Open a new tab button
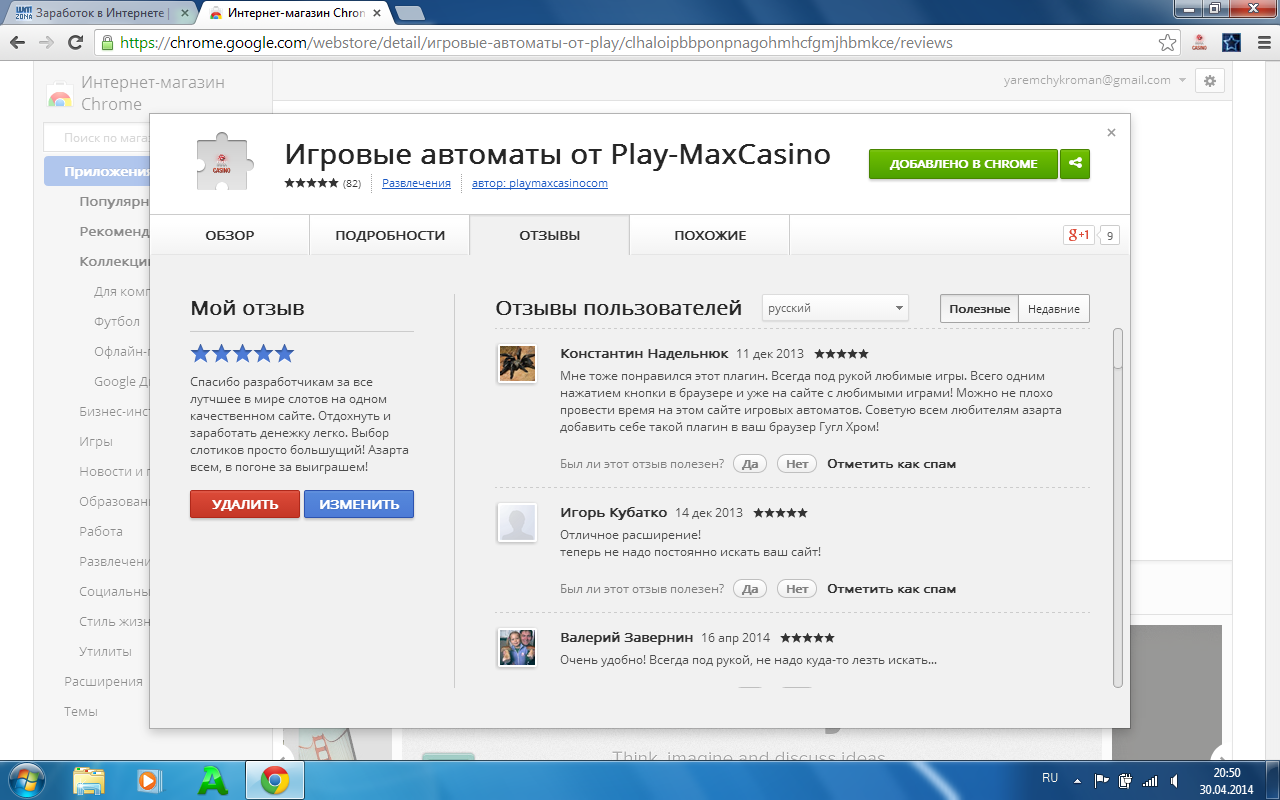The width and height of the screenshot is (1280, 800). coord(409,13)
